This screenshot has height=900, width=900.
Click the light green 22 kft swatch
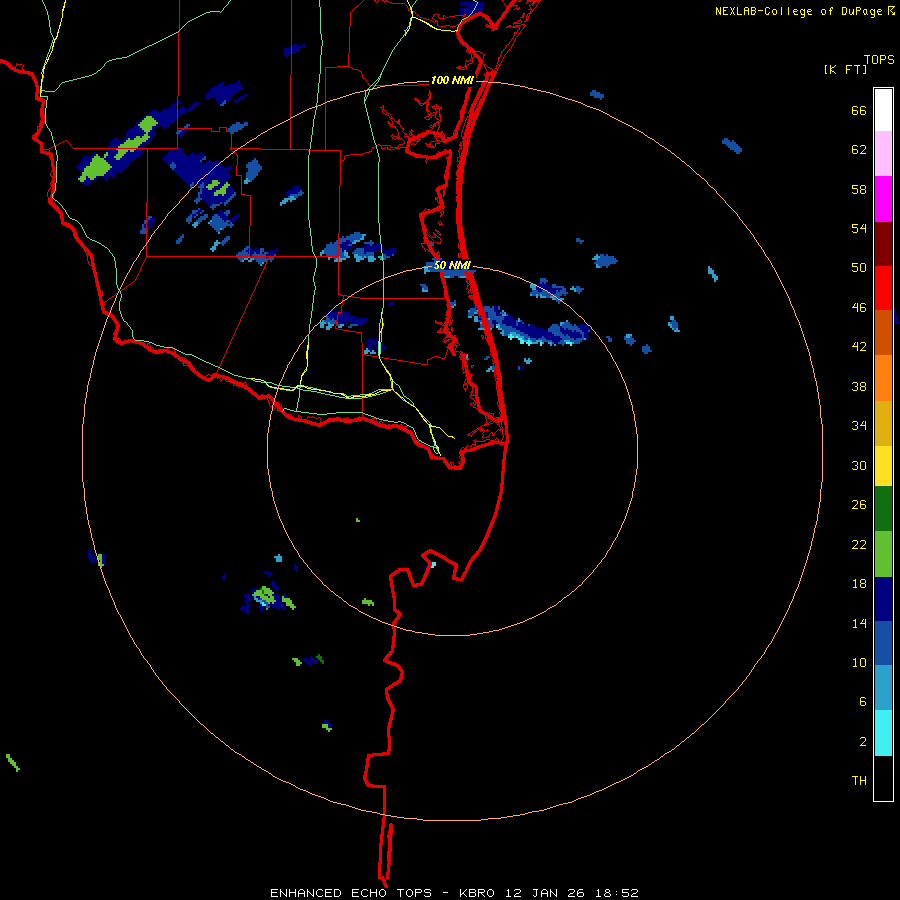pos(883,554)
